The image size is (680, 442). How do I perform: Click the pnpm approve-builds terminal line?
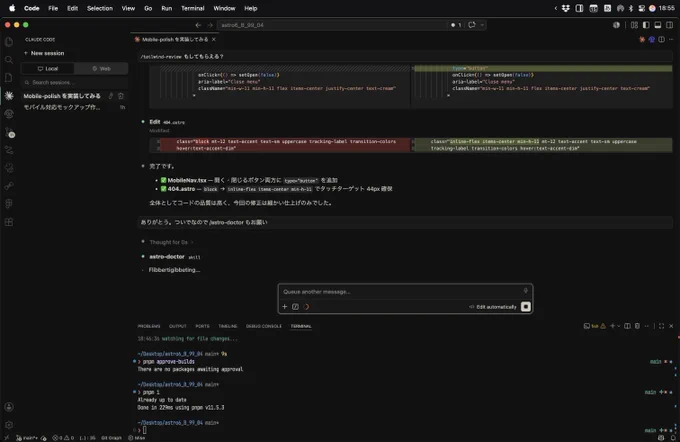coord(169,361)
